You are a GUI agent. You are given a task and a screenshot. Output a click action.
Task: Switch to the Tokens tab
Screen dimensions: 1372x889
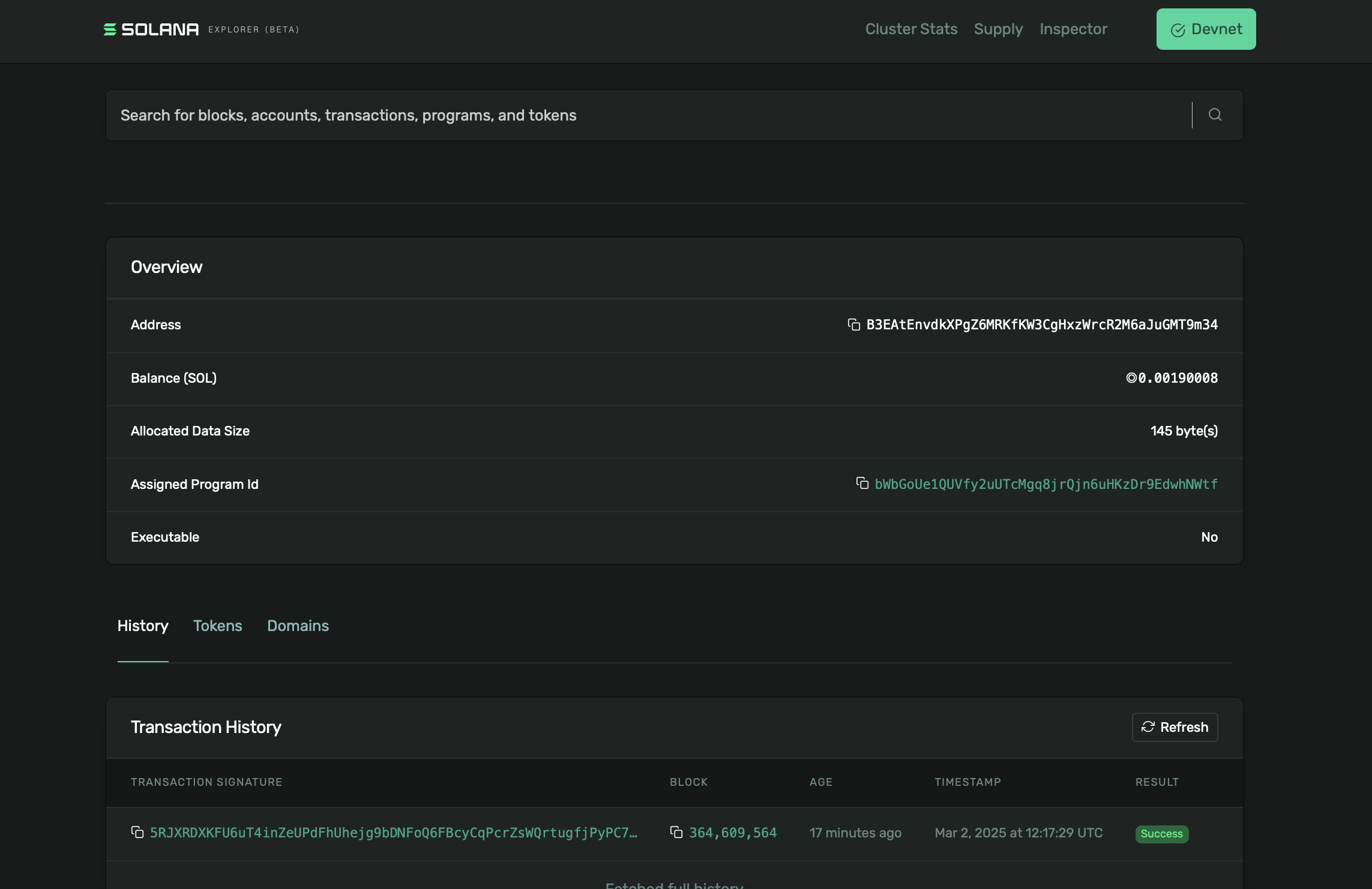click(217, 626)
